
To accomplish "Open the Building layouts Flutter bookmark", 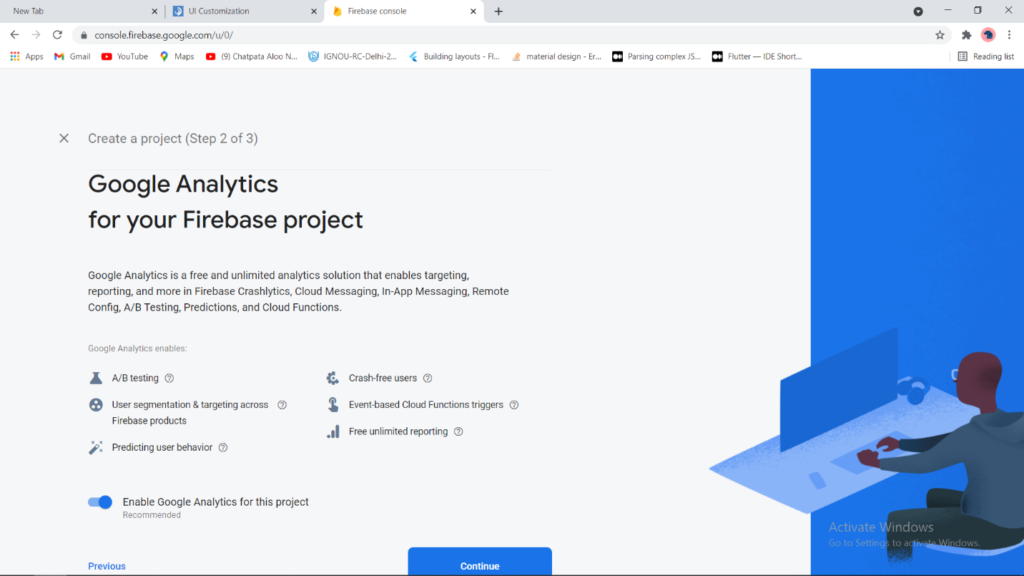I will [x=454, y=57].
